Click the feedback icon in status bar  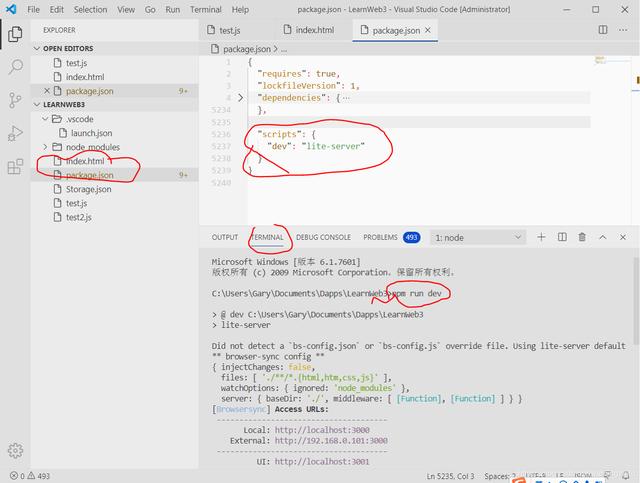click(x=608, y=475)
